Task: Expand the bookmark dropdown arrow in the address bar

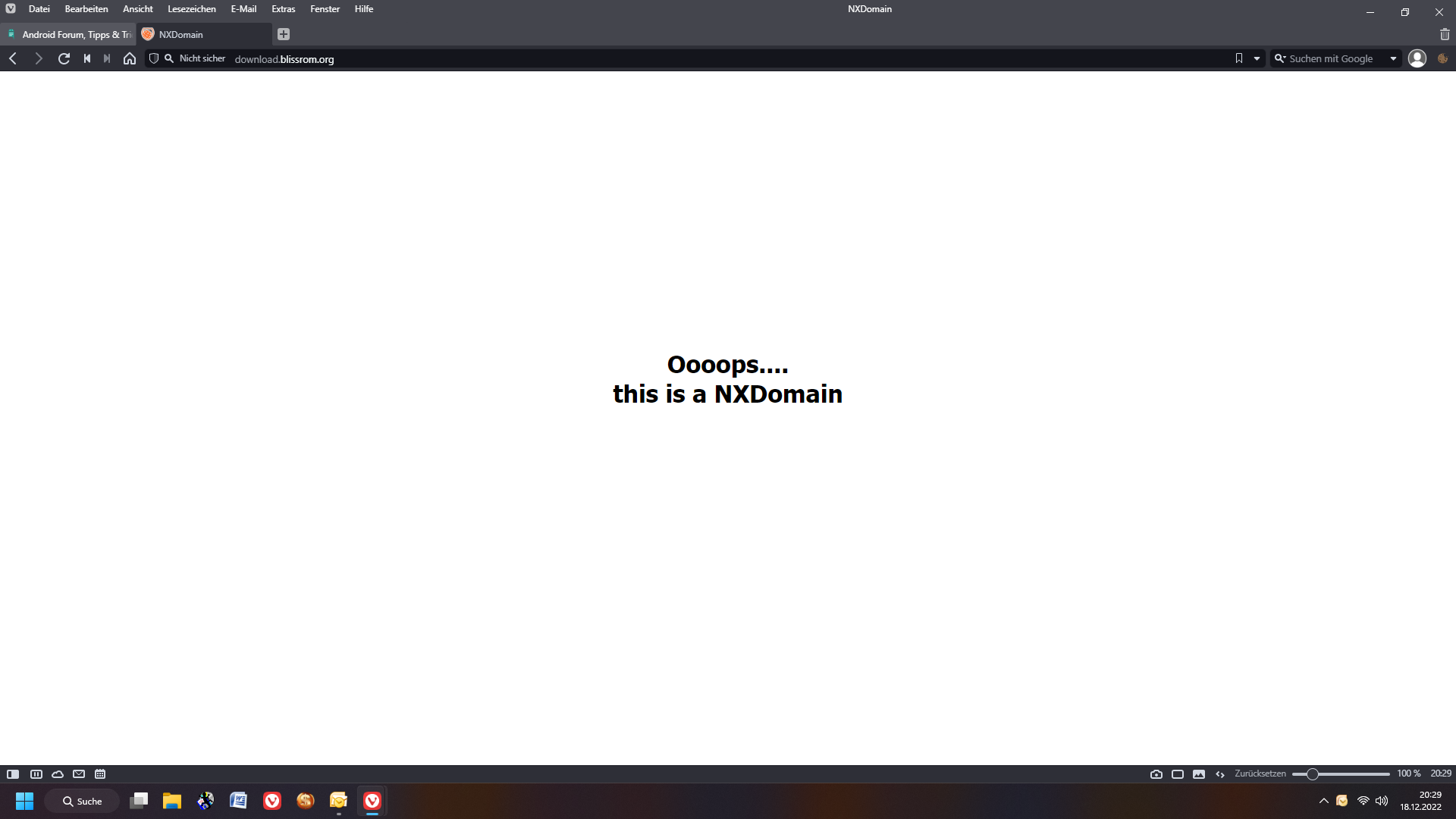Action: [1257, 58]
